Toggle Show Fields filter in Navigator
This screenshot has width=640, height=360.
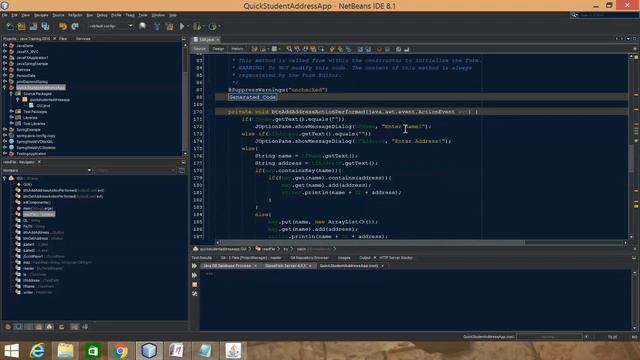18,327
